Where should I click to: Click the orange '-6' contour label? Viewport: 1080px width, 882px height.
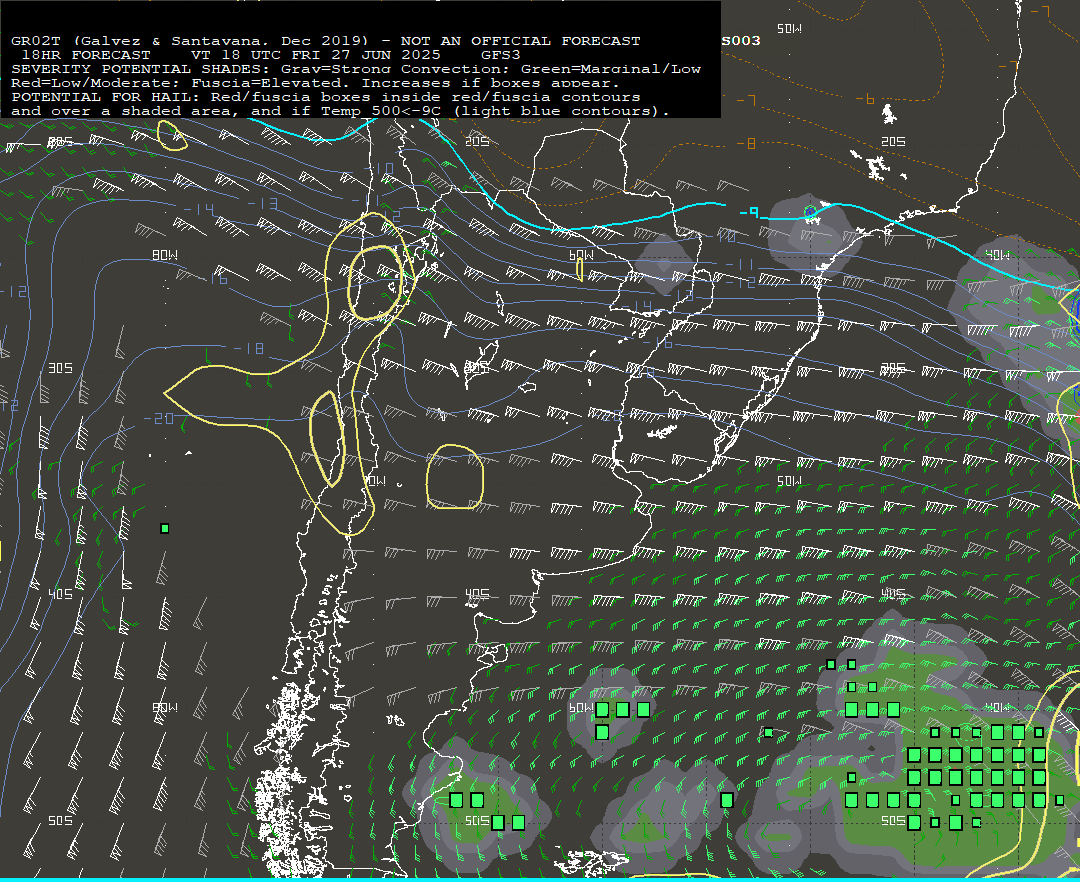865,99
